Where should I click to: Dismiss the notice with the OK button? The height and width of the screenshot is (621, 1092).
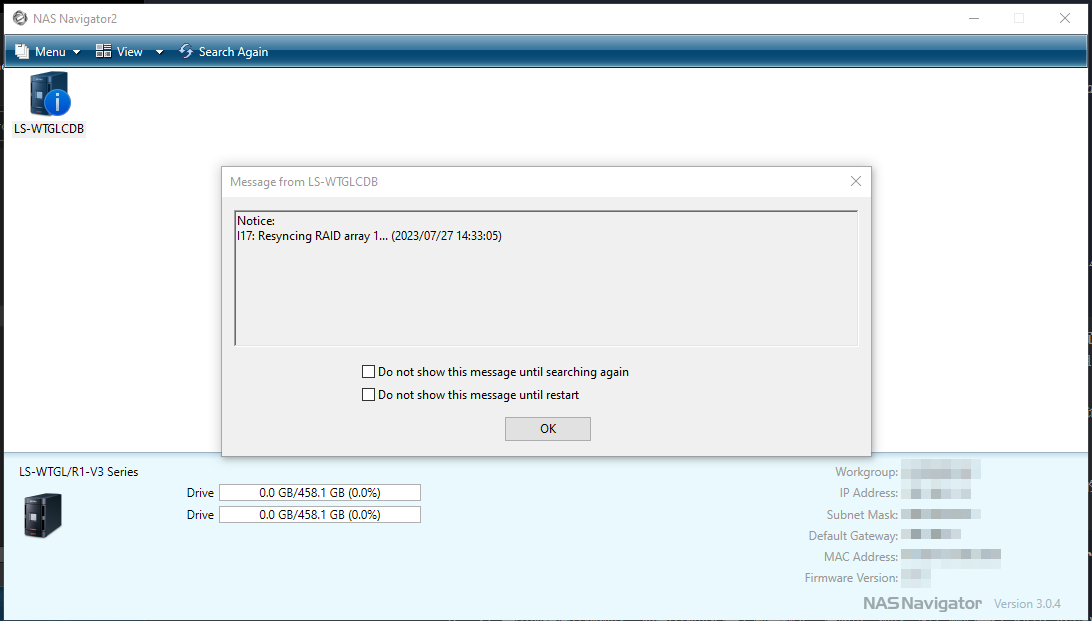point(547,428)
